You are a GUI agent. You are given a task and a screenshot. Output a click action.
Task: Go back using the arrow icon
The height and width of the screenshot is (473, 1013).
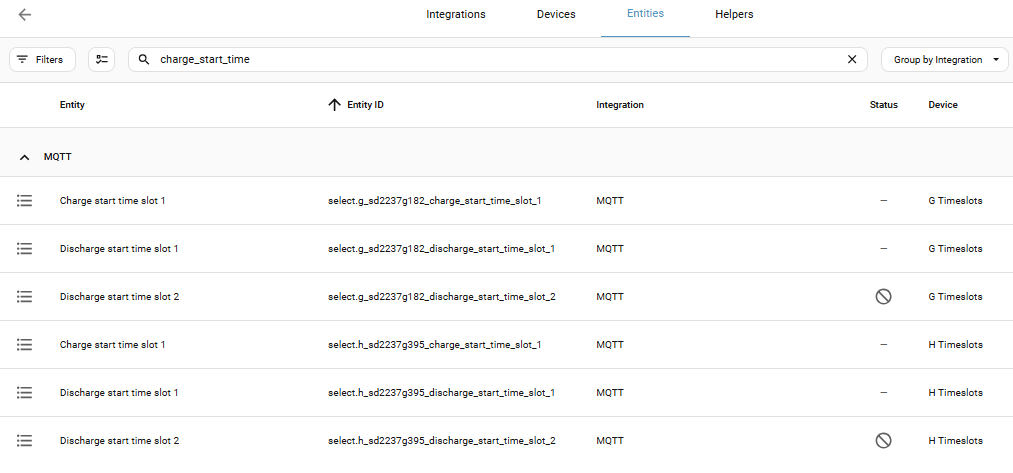tap(25, 15)
